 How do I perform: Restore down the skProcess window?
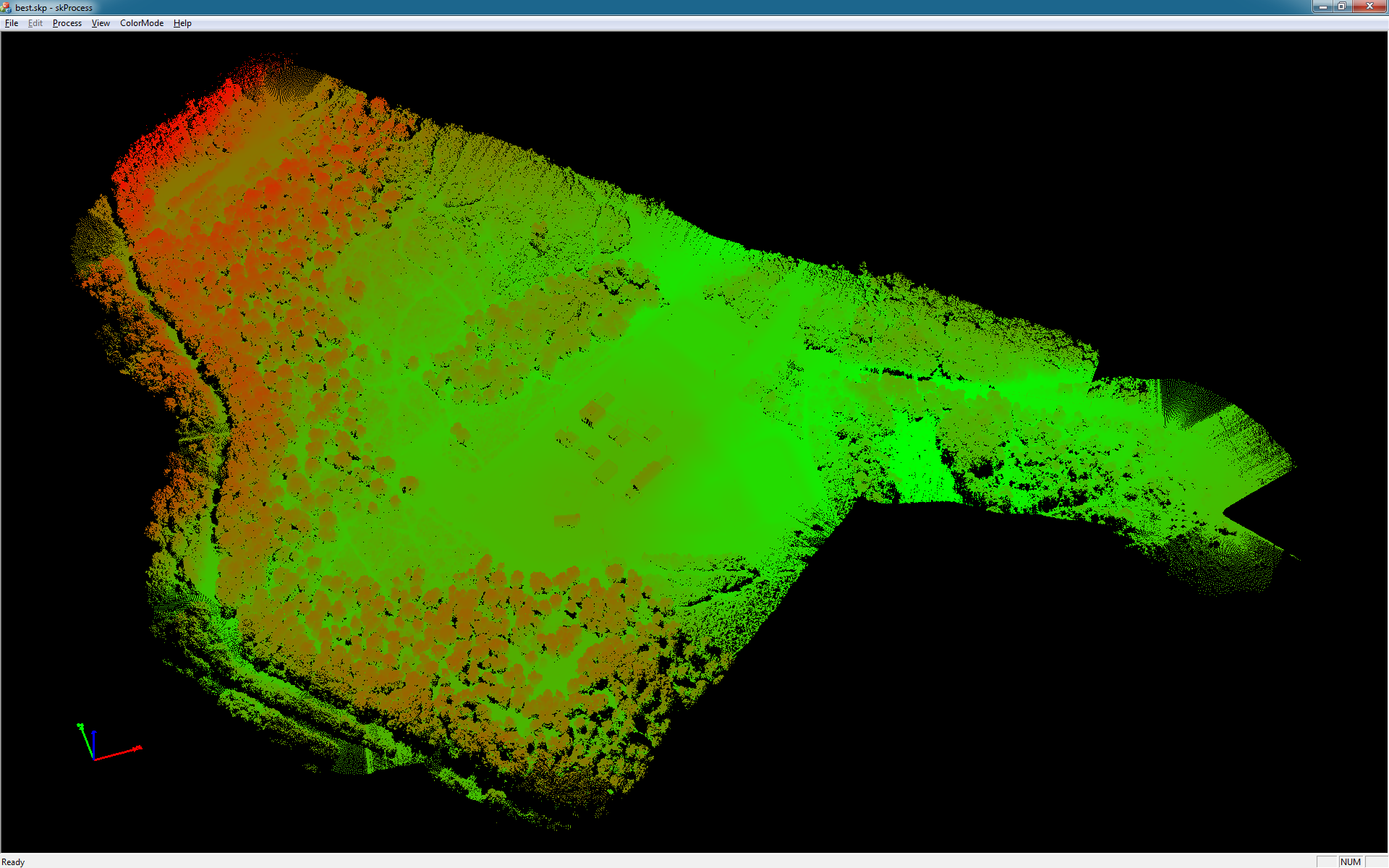pos(1341,7)
